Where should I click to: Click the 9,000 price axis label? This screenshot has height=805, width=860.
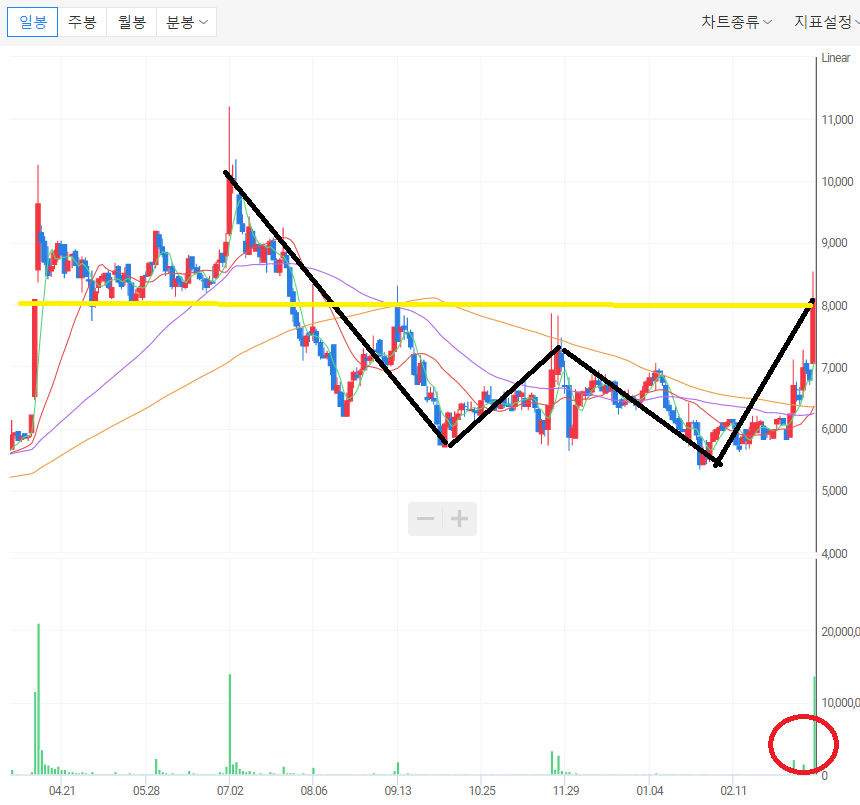(834, 243)
